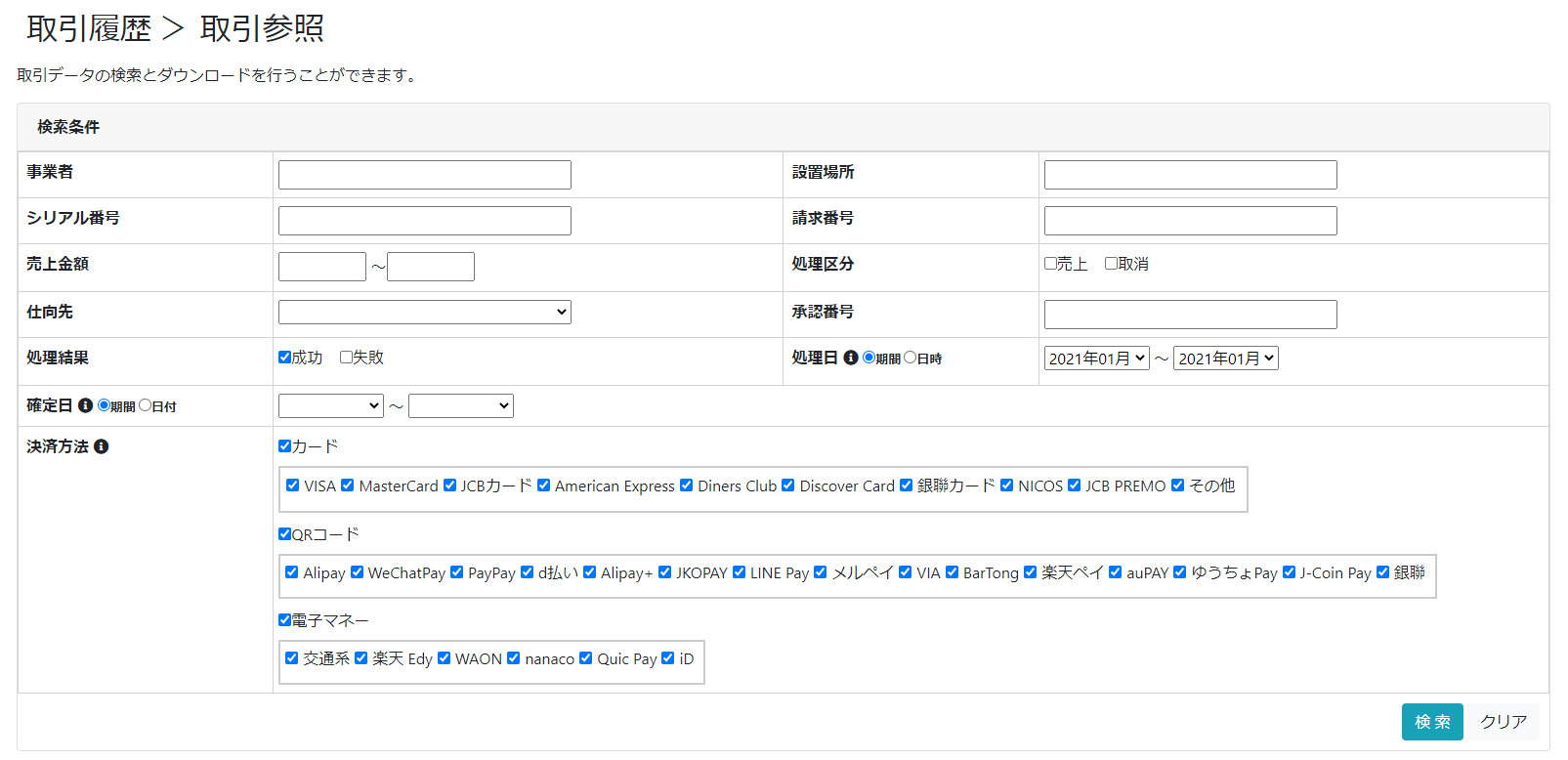Focus the 設置場所 input field

(1191, 175)
